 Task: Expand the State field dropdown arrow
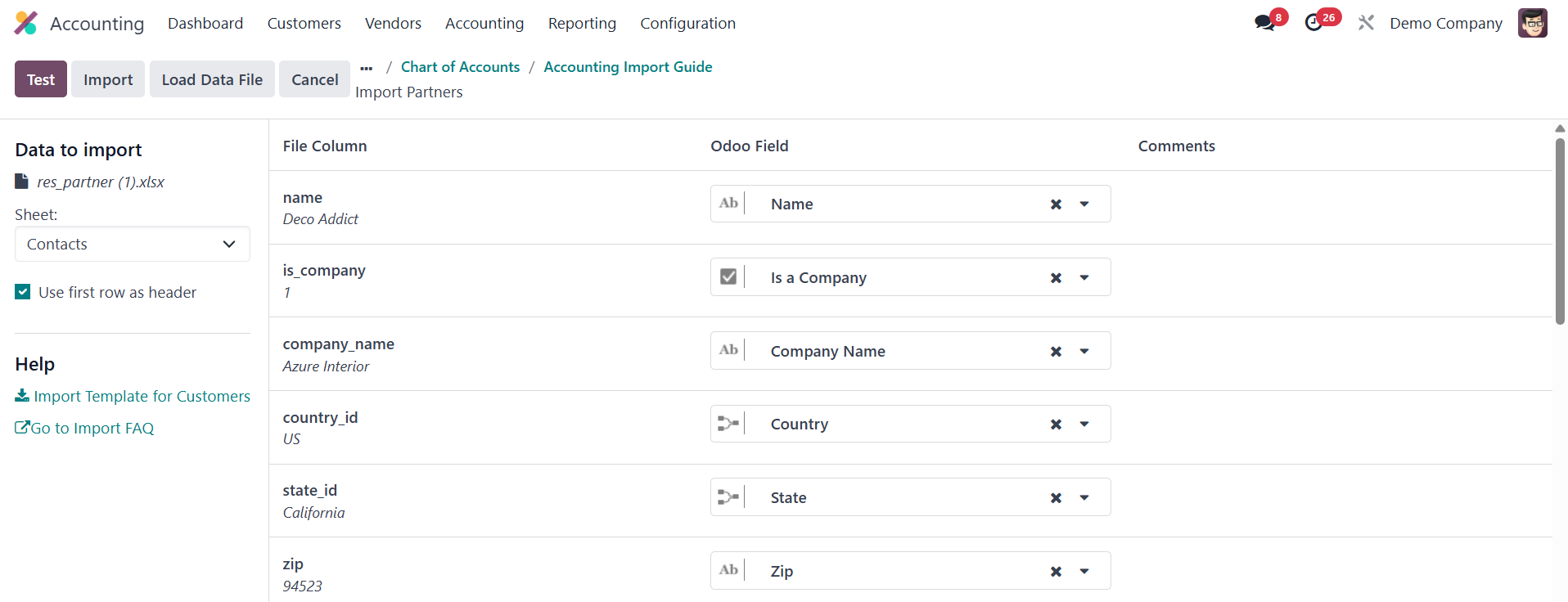1084,498
